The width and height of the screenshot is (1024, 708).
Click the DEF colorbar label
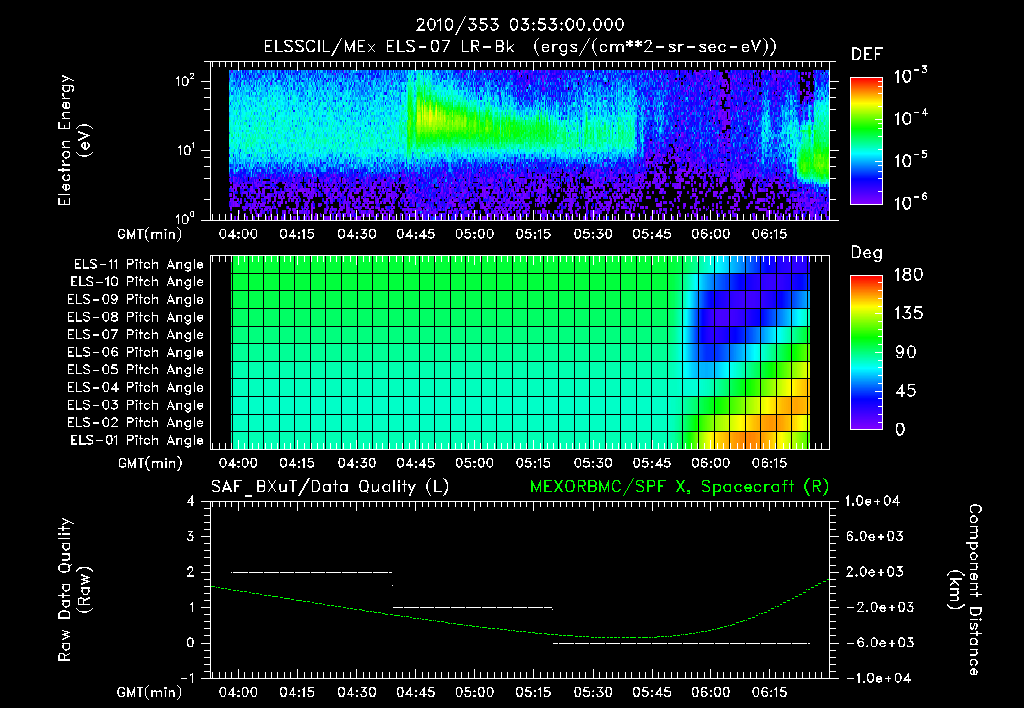867,55
